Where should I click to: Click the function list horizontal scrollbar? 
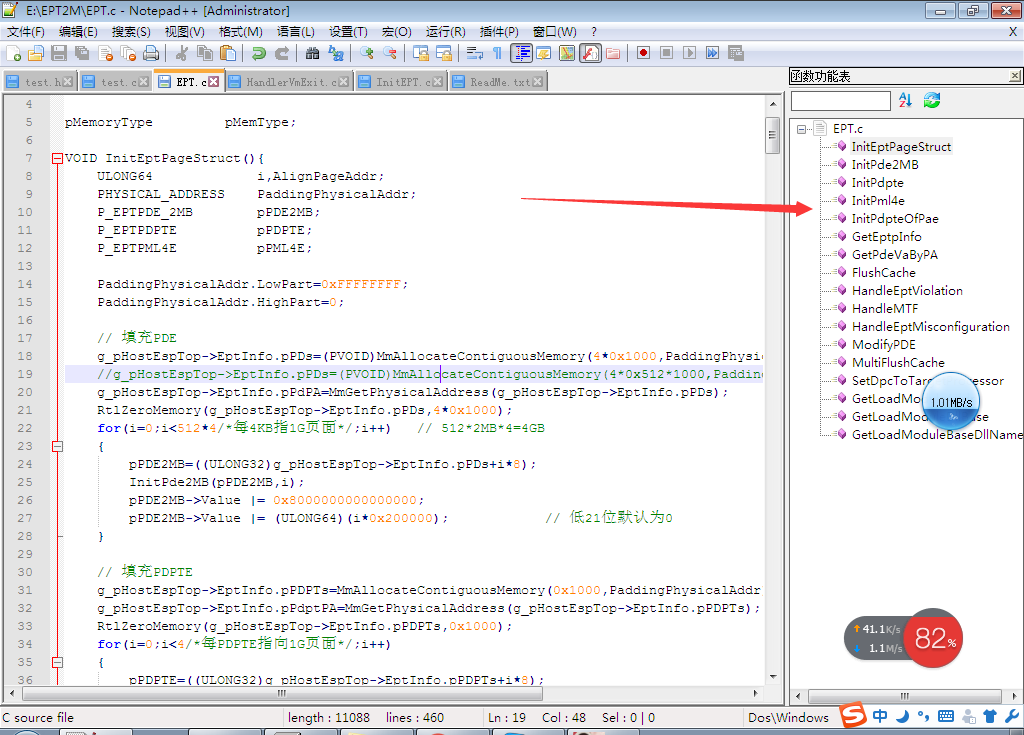[904, 696]
